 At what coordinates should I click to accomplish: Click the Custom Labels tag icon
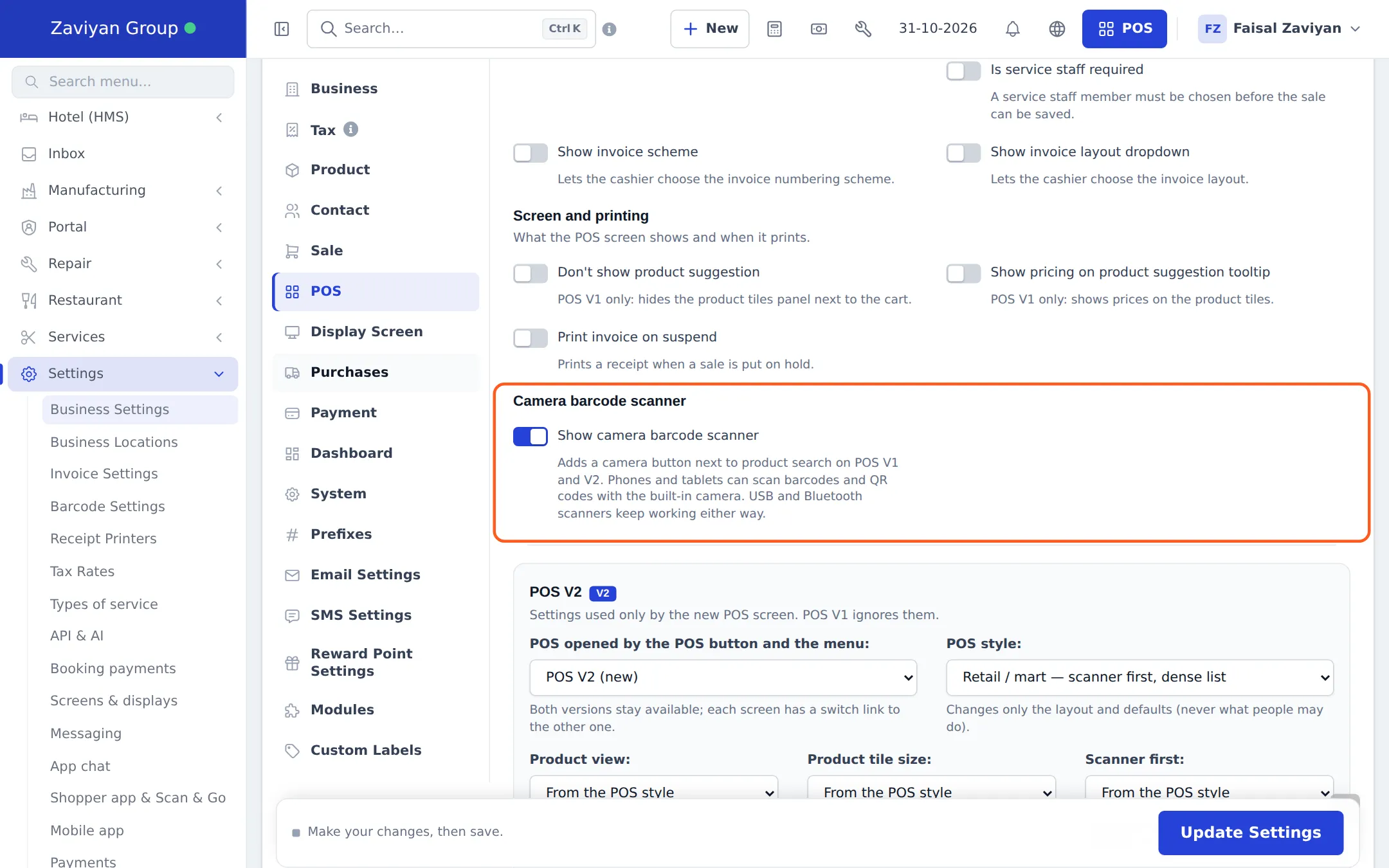coord(293,750)
